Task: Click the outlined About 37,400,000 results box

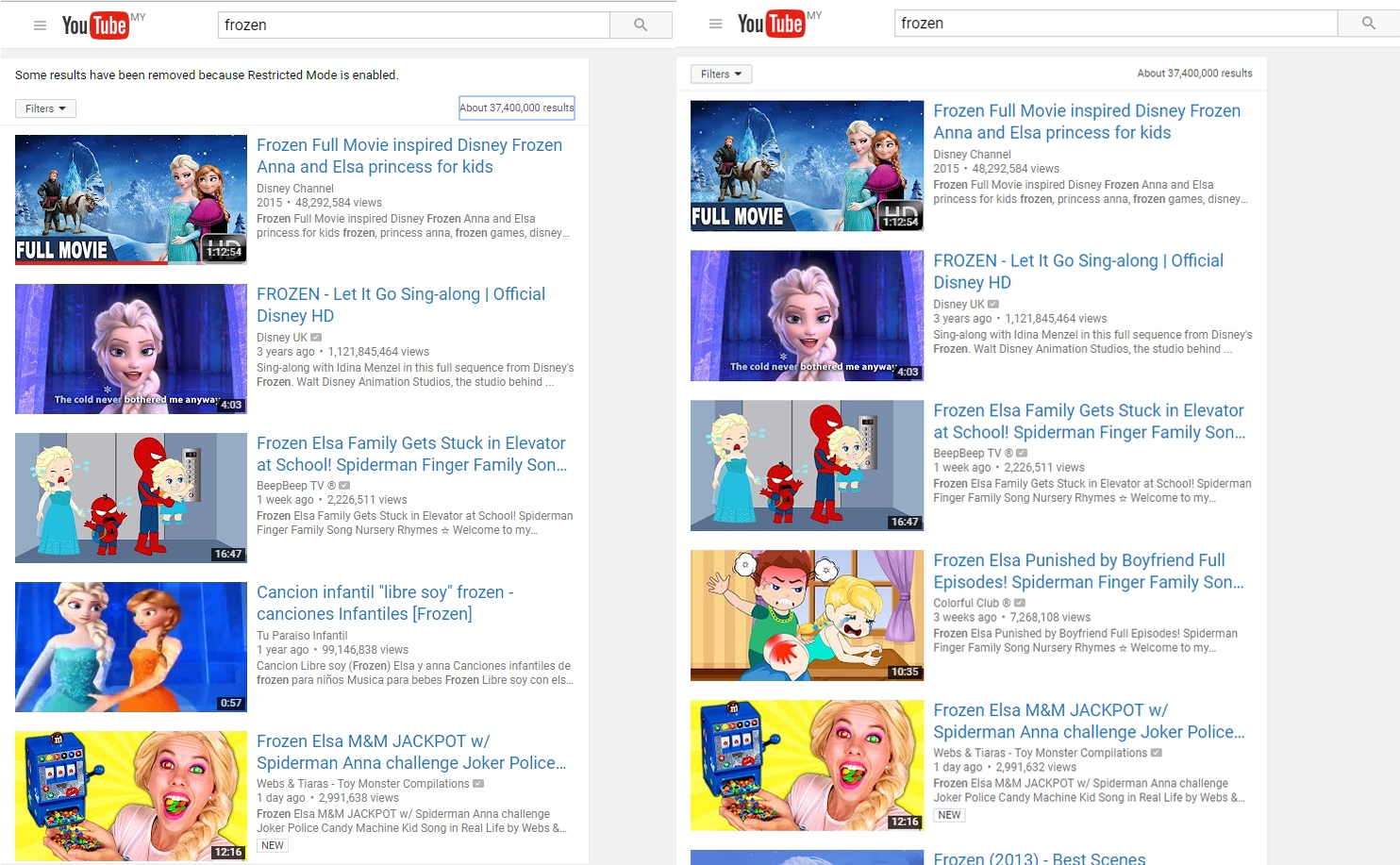Action: click(516, 108)
